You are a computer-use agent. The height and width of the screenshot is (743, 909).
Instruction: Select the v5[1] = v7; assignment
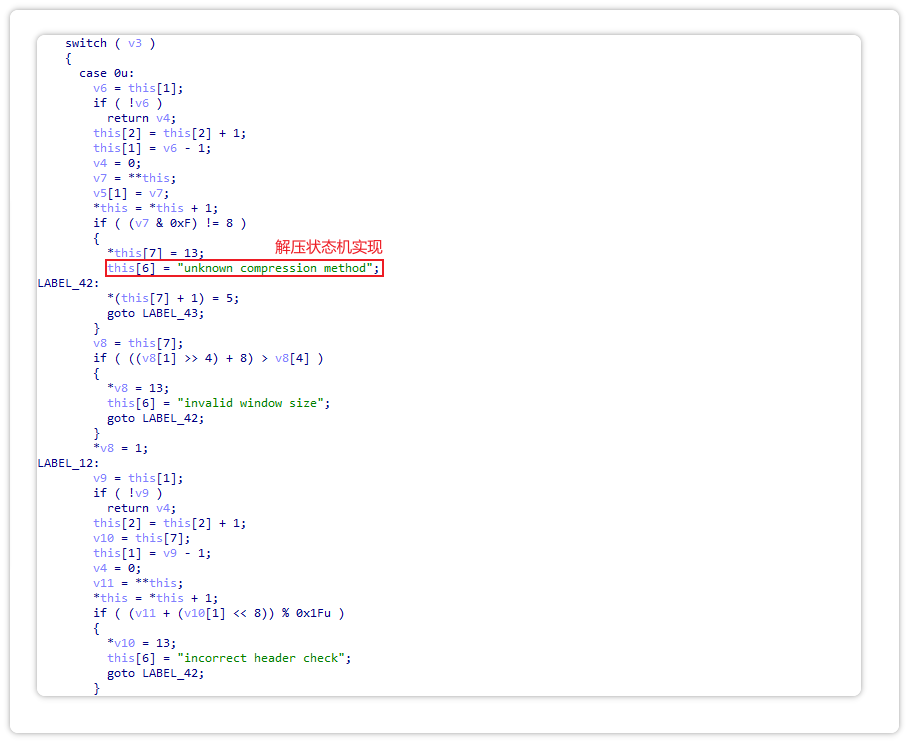pyautogui.click(x=131, y=193)
